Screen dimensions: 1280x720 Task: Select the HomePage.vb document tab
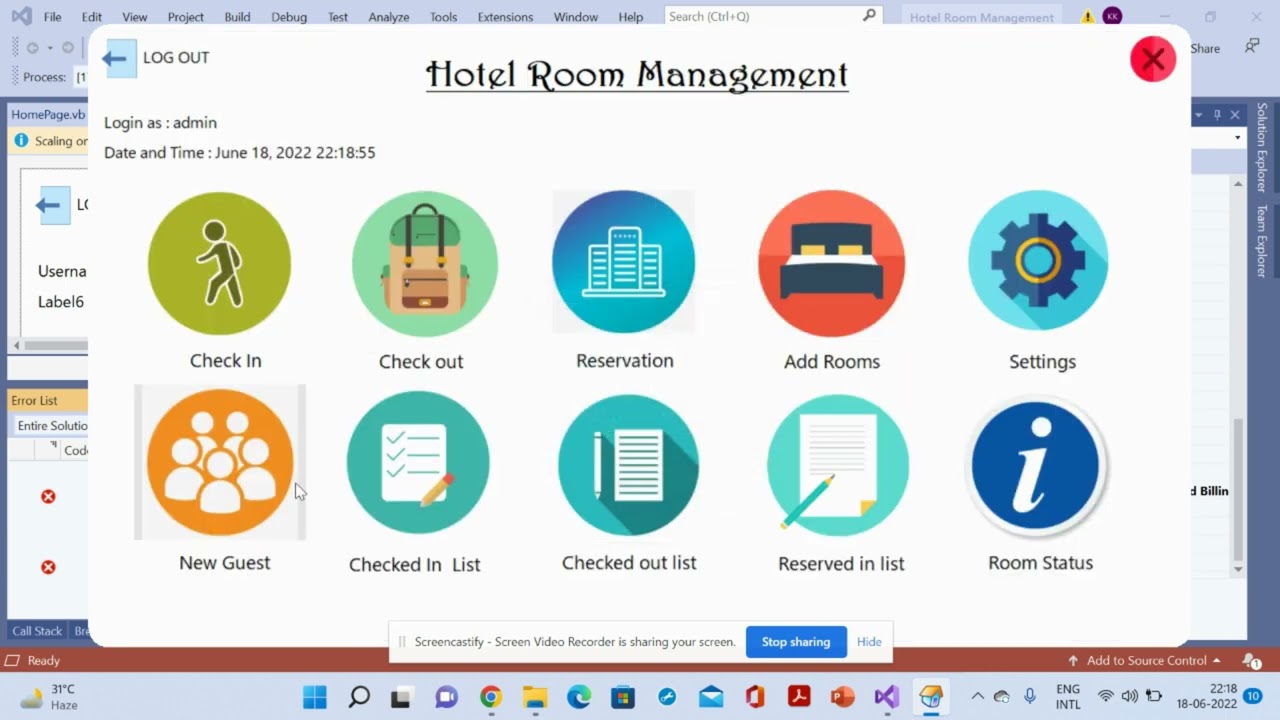click(48, 114)
